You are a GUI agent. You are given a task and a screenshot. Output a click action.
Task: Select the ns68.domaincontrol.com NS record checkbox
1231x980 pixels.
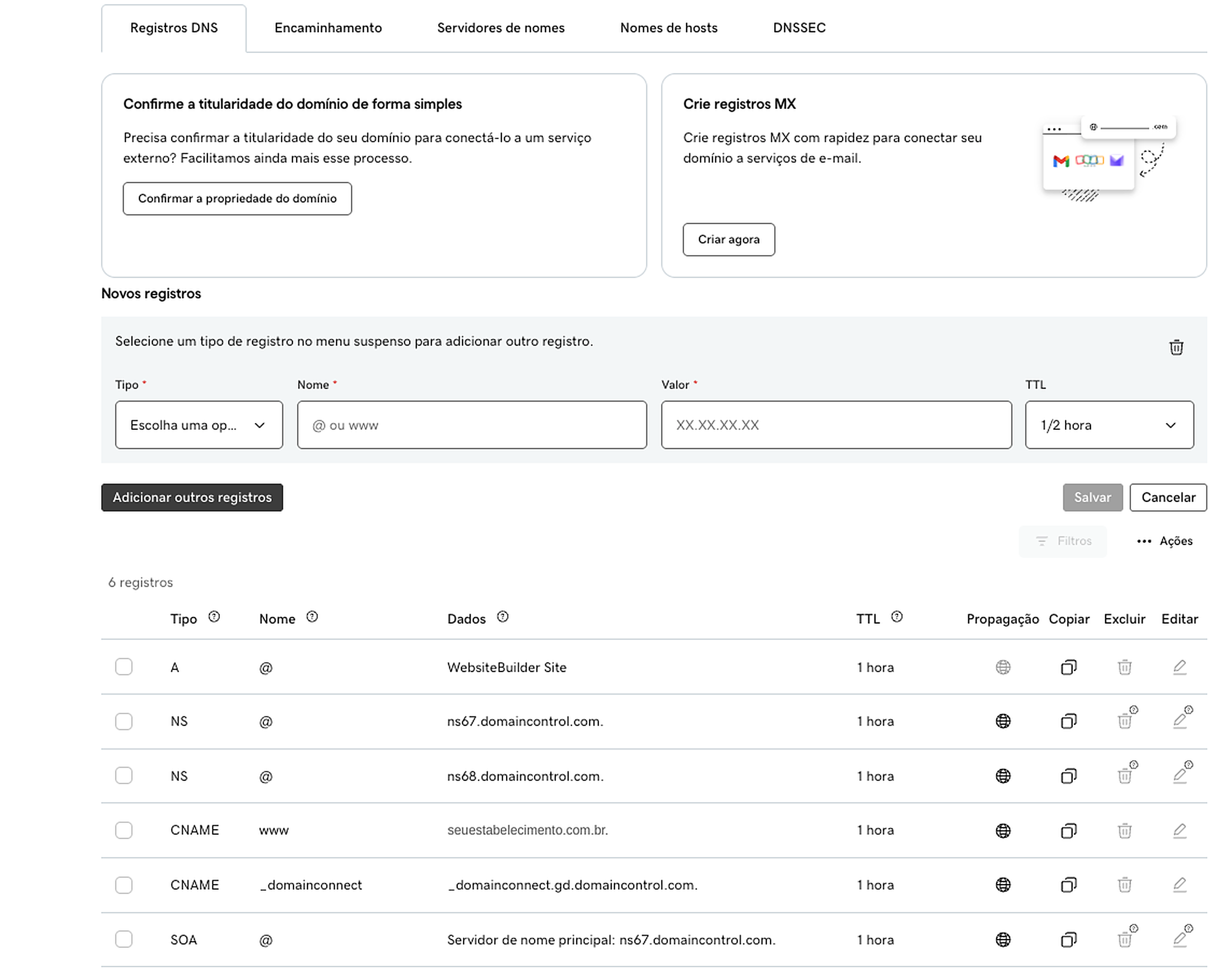click(x=123, y=776)
